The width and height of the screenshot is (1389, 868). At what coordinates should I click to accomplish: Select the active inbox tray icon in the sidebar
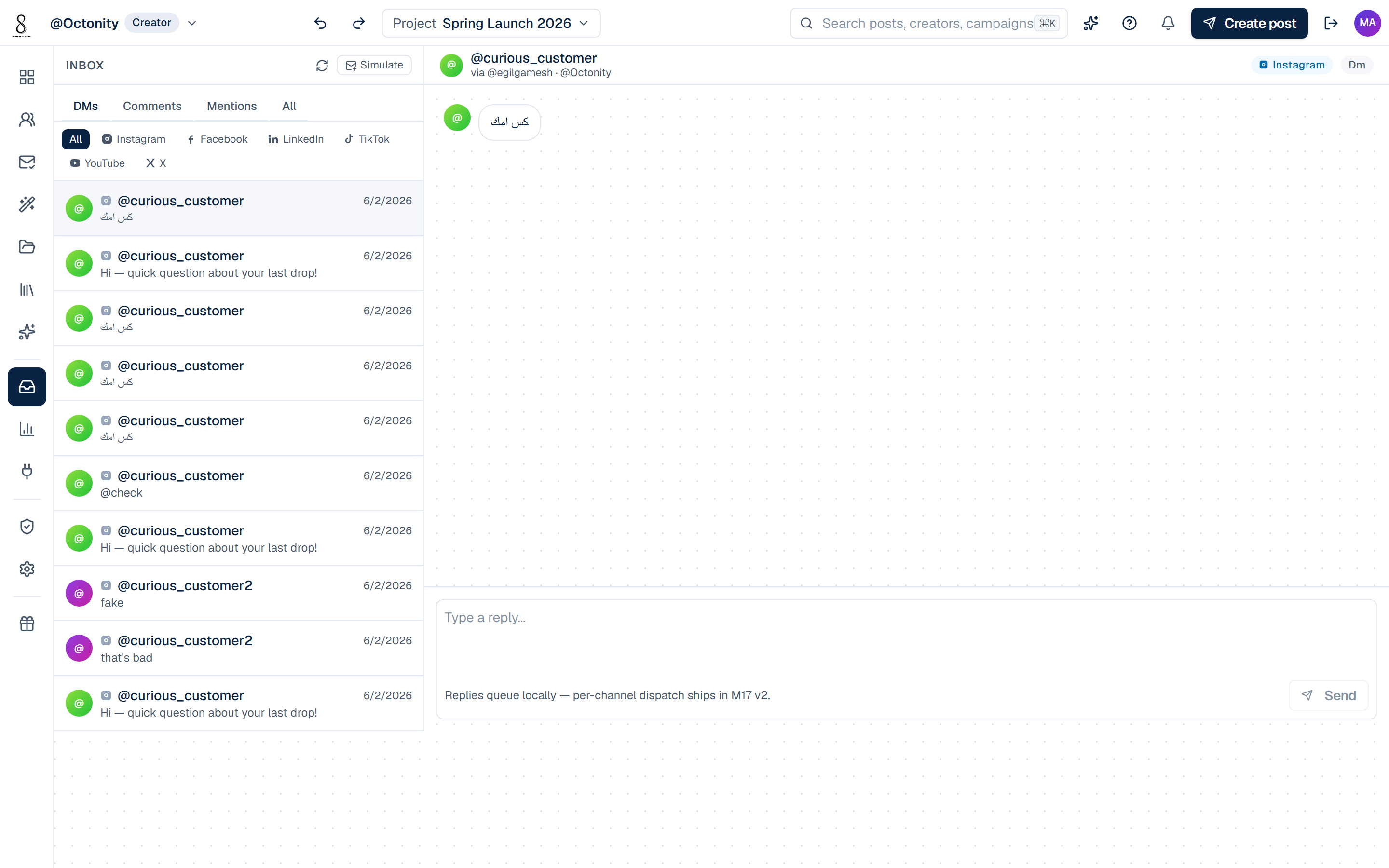[x=27, y=386]
